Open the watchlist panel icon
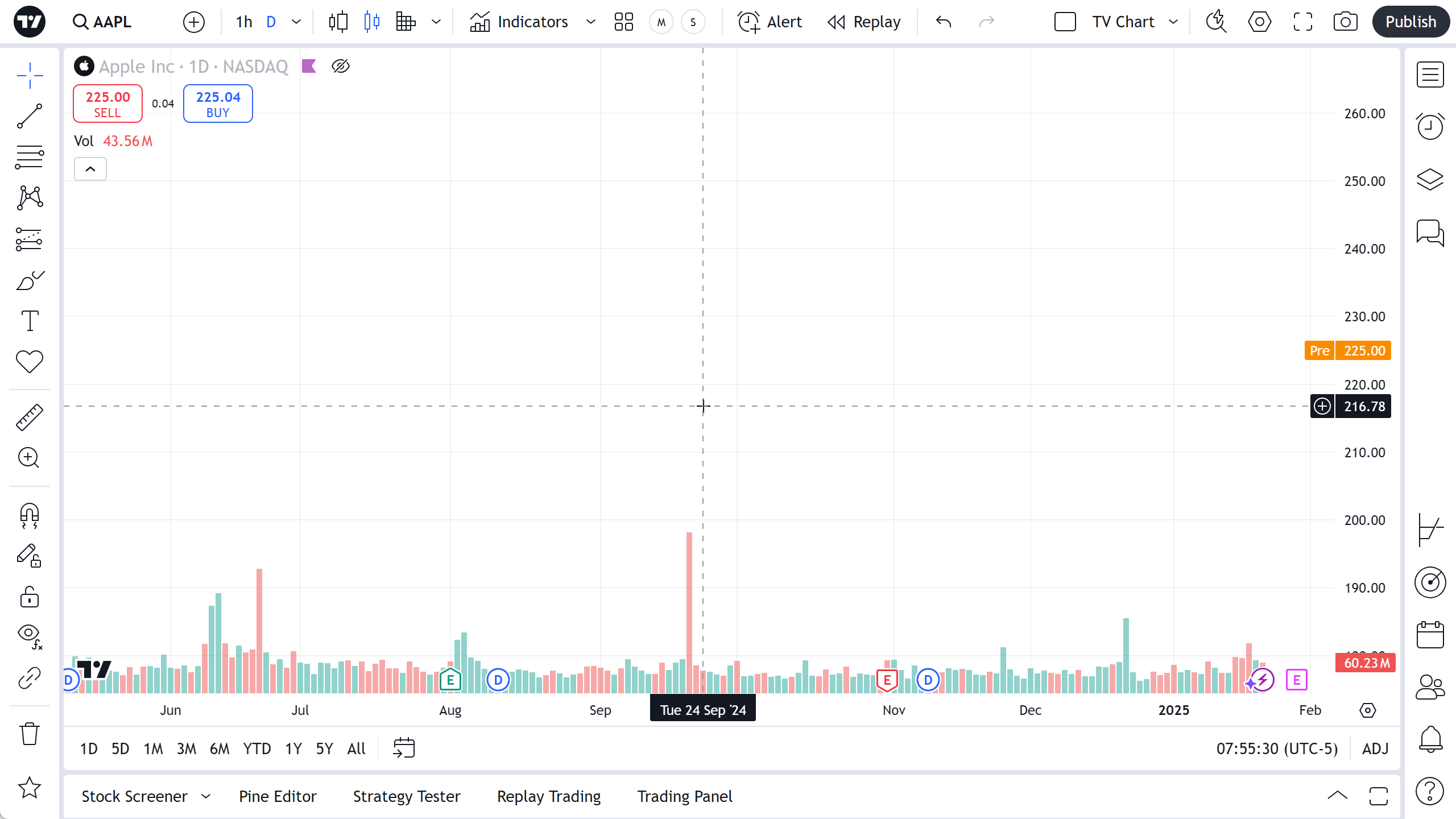Screen dimensions: 1456x819 tap(1430, 75)
